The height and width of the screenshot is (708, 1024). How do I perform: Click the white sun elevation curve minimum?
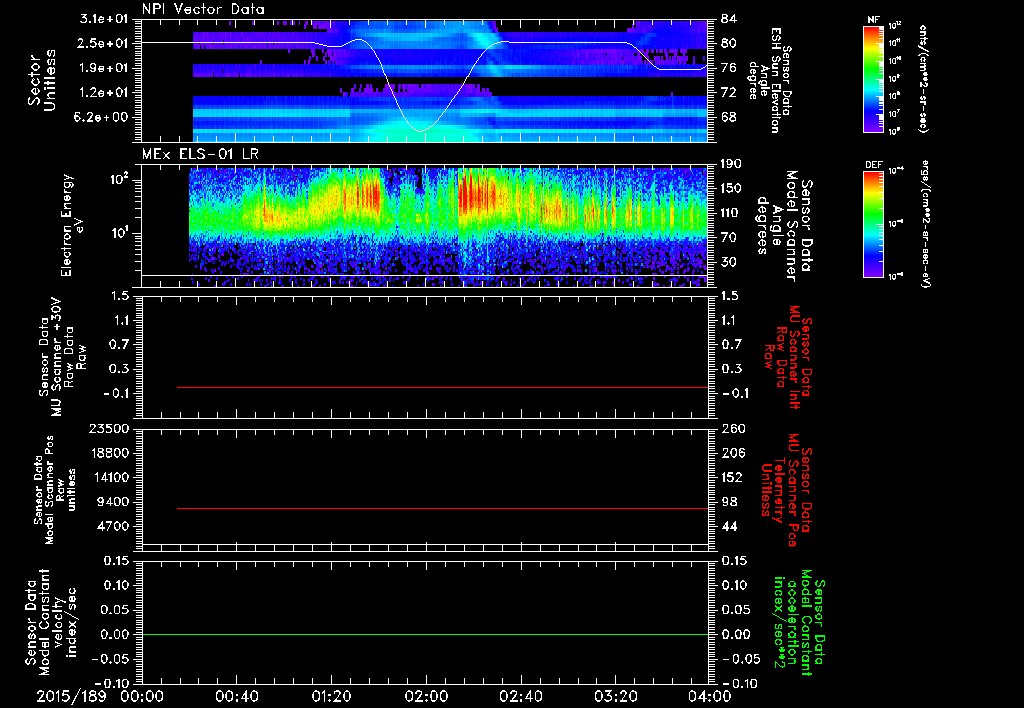pyautogui.click(x=421, y=131)
